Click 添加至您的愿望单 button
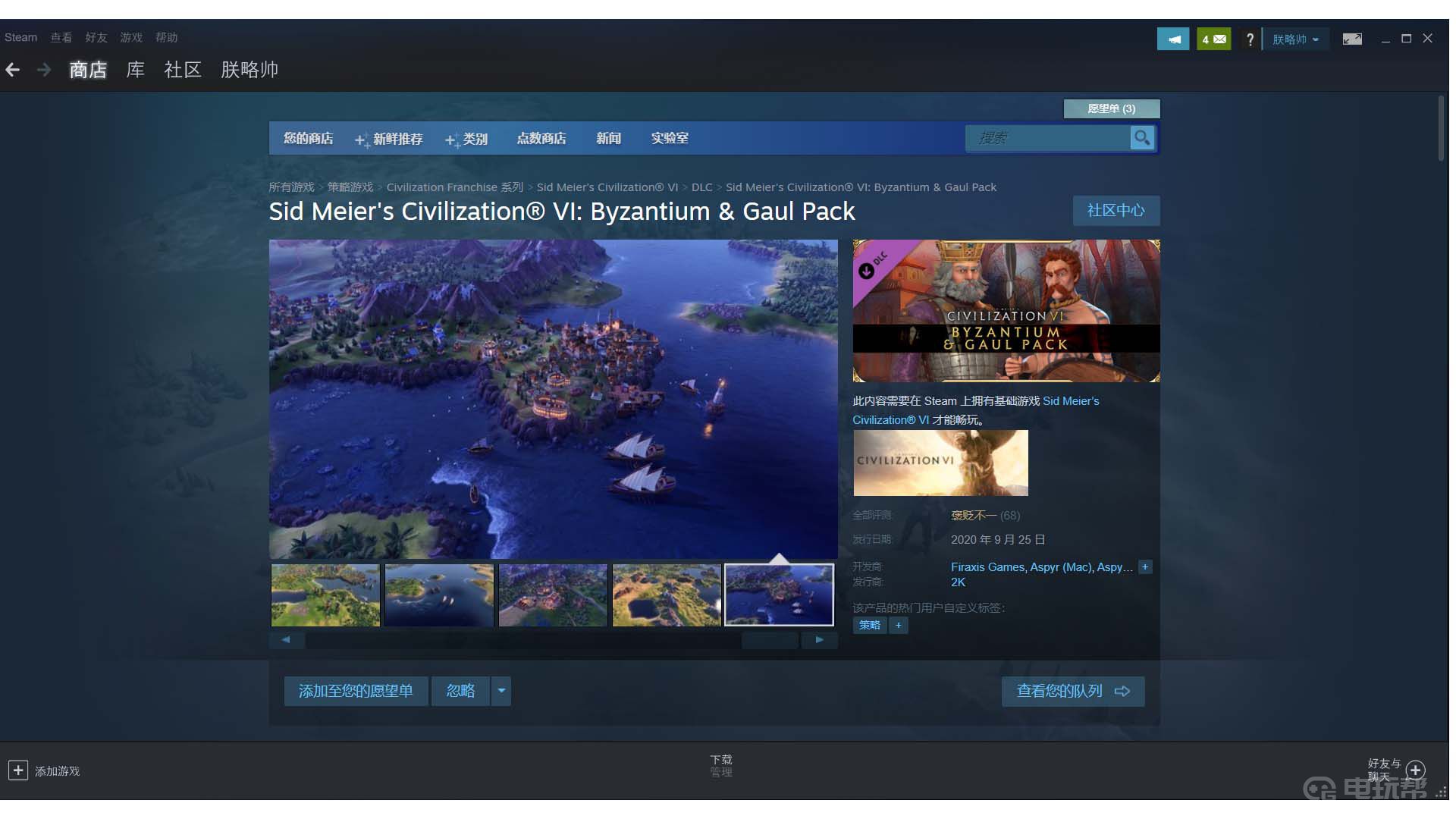 coord(356,691)
